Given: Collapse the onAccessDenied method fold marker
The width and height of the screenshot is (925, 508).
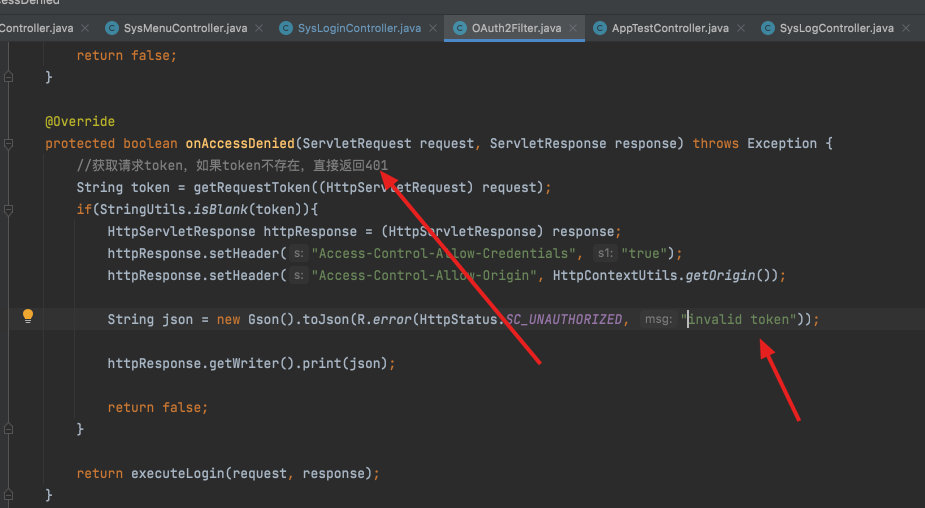Looking at the screenshot, I should point(8,143).
